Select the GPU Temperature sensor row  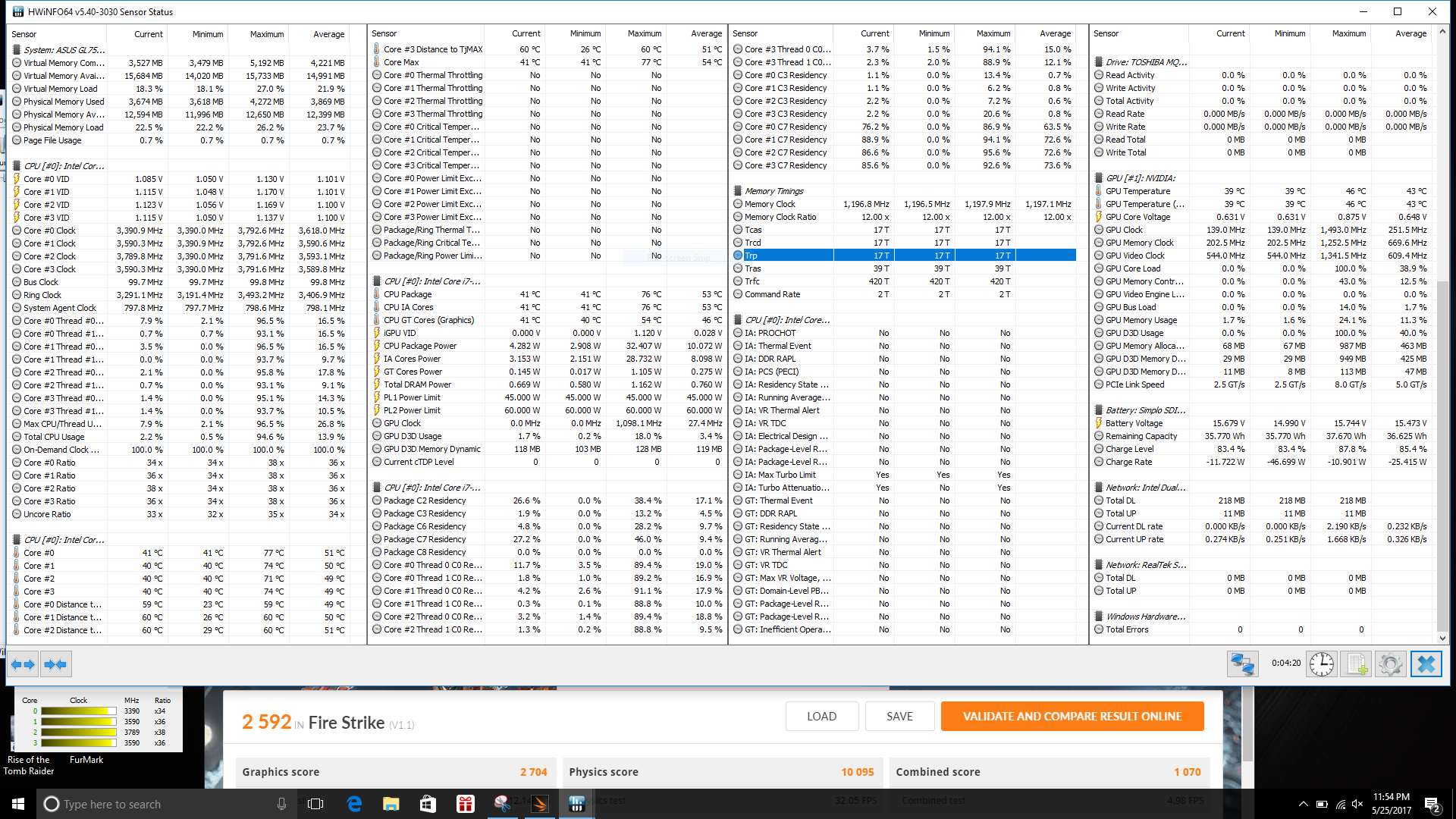pyautogui.click(x=1137, y=191)
